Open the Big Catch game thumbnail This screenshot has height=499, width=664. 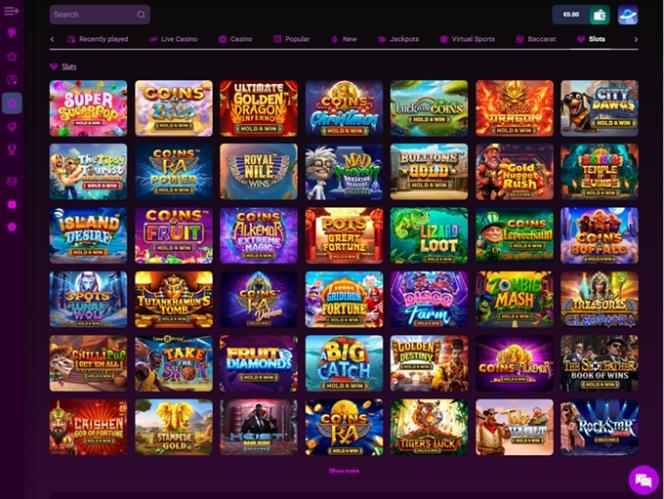click(x=344, y=363)
